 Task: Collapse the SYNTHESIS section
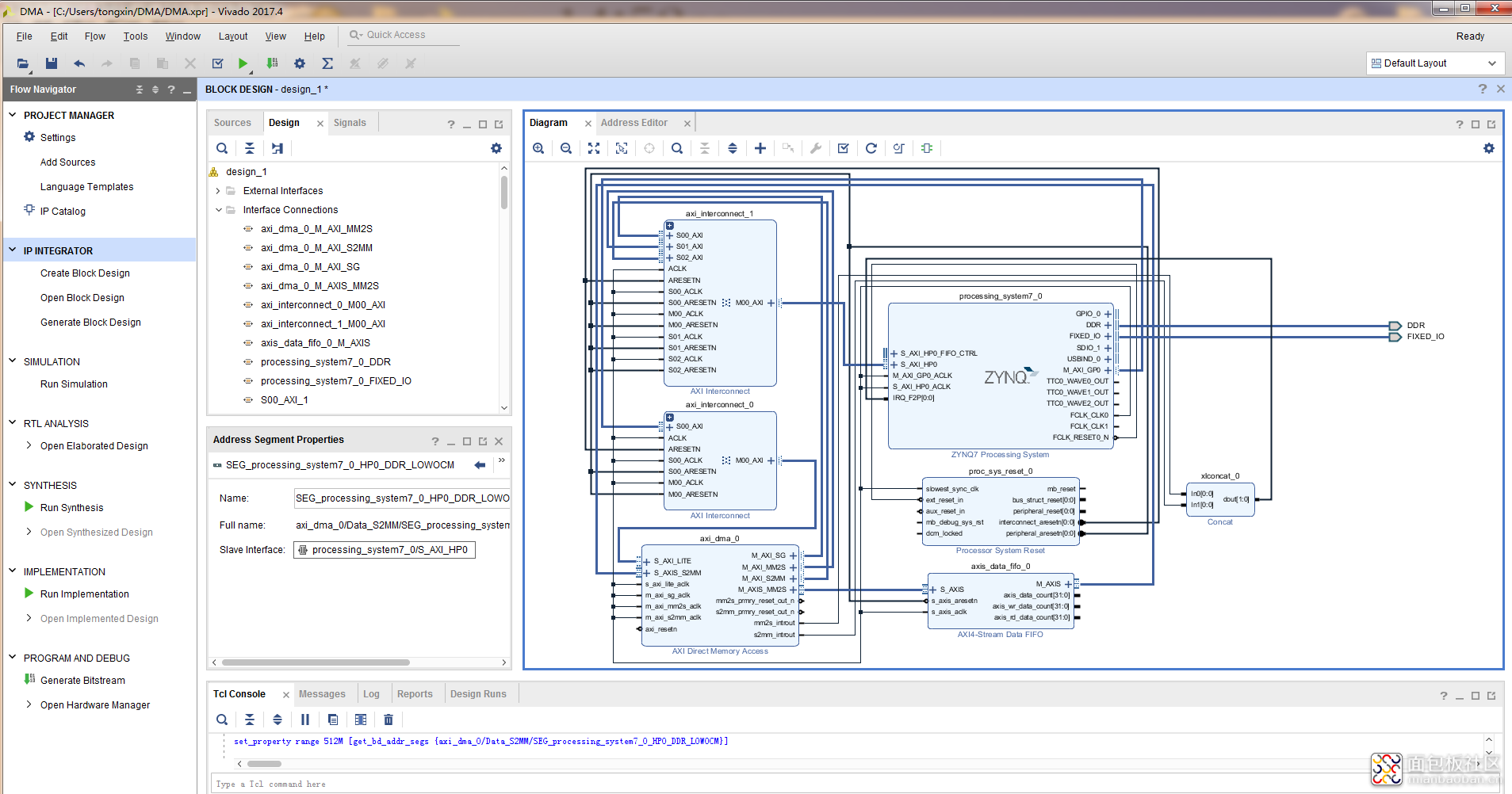[13, 485]
